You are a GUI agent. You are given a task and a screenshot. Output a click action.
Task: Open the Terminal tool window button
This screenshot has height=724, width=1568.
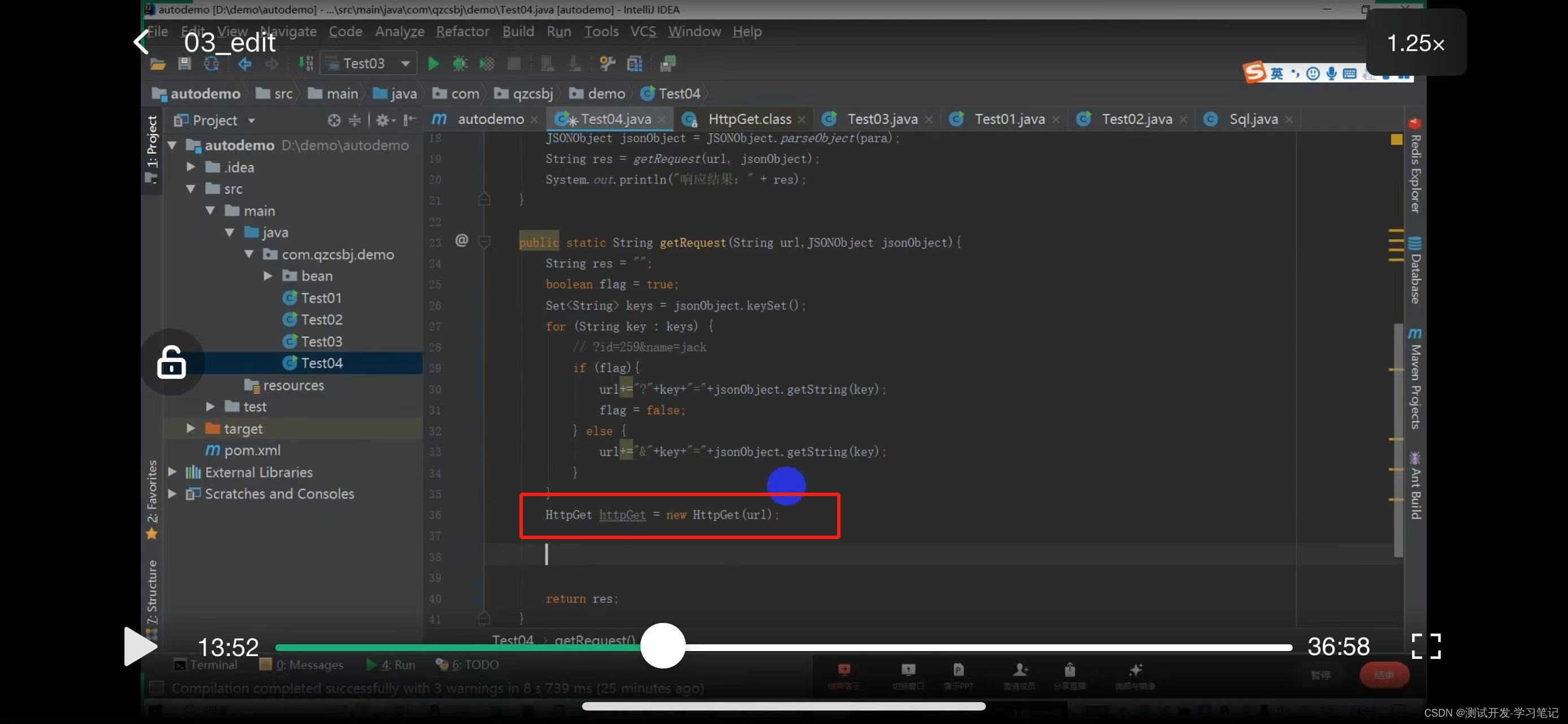point(206,665)
